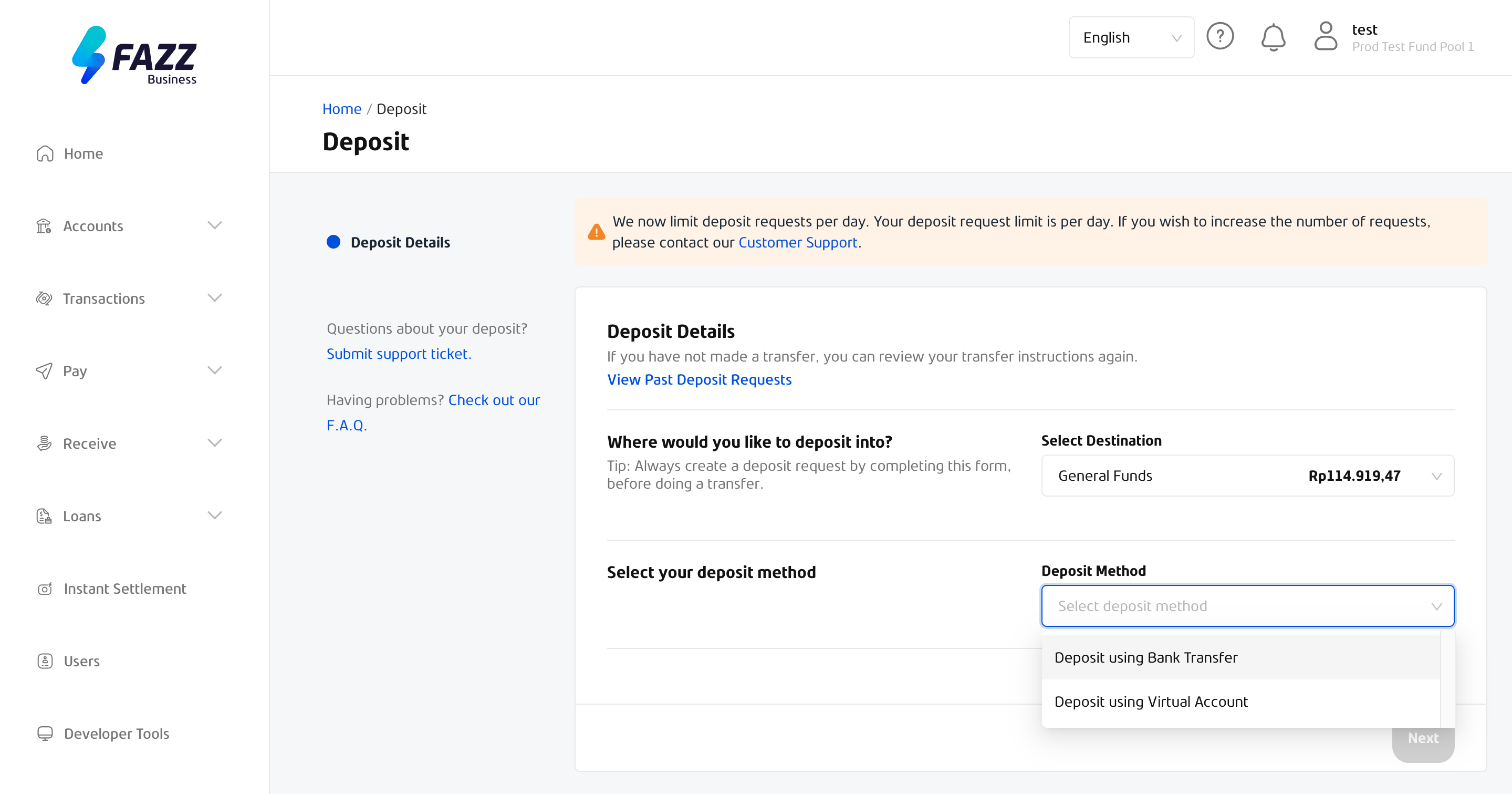This screenshot has height=794, width=1512.
Task: Open Customer Support link in notice
Action: (798, 243)
